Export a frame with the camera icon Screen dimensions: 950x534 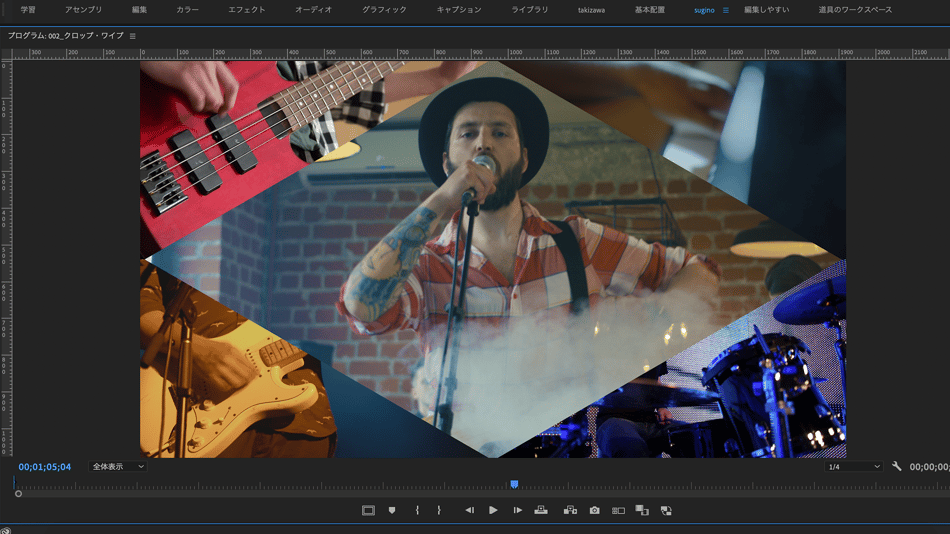pyautogui.click(x=594, y=510)
